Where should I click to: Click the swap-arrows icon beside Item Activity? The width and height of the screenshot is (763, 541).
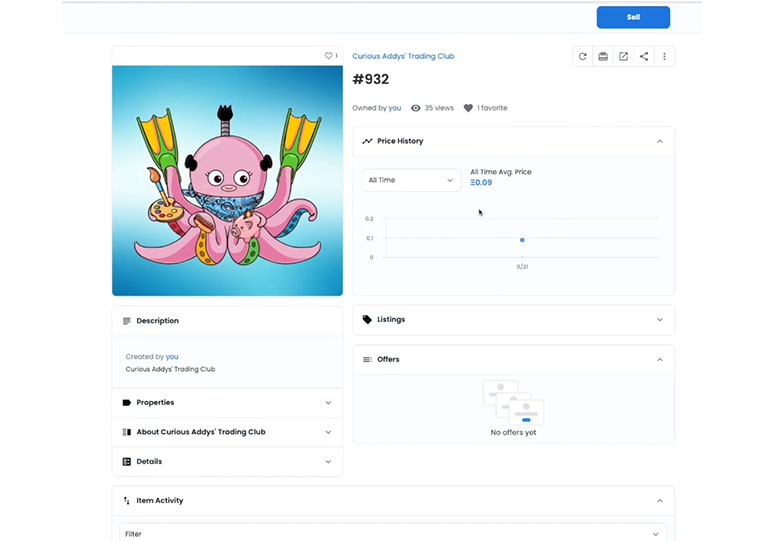(x=127, y=501)
